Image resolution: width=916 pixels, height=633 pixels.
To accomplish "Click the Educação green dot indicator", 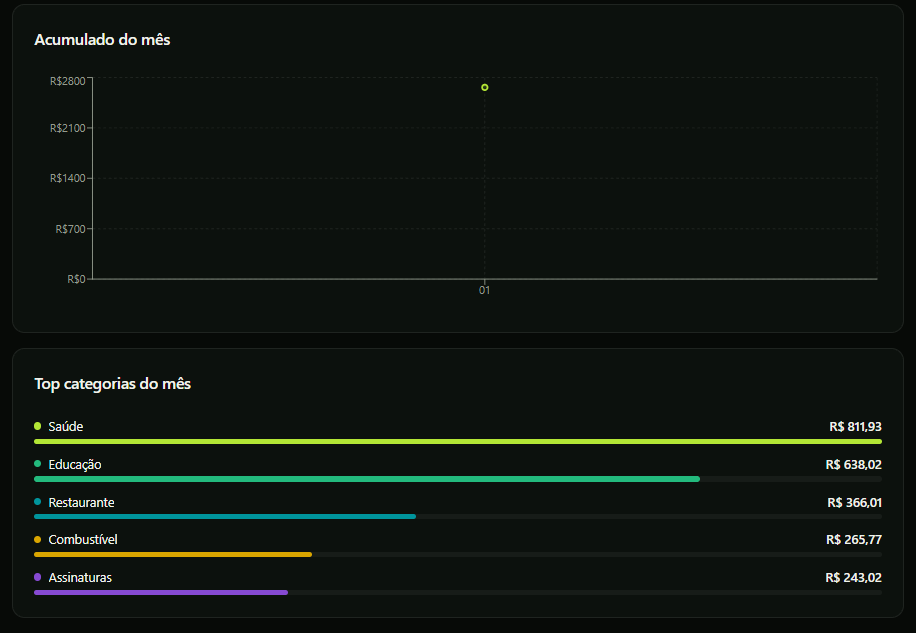I will [x=37, y=464].
